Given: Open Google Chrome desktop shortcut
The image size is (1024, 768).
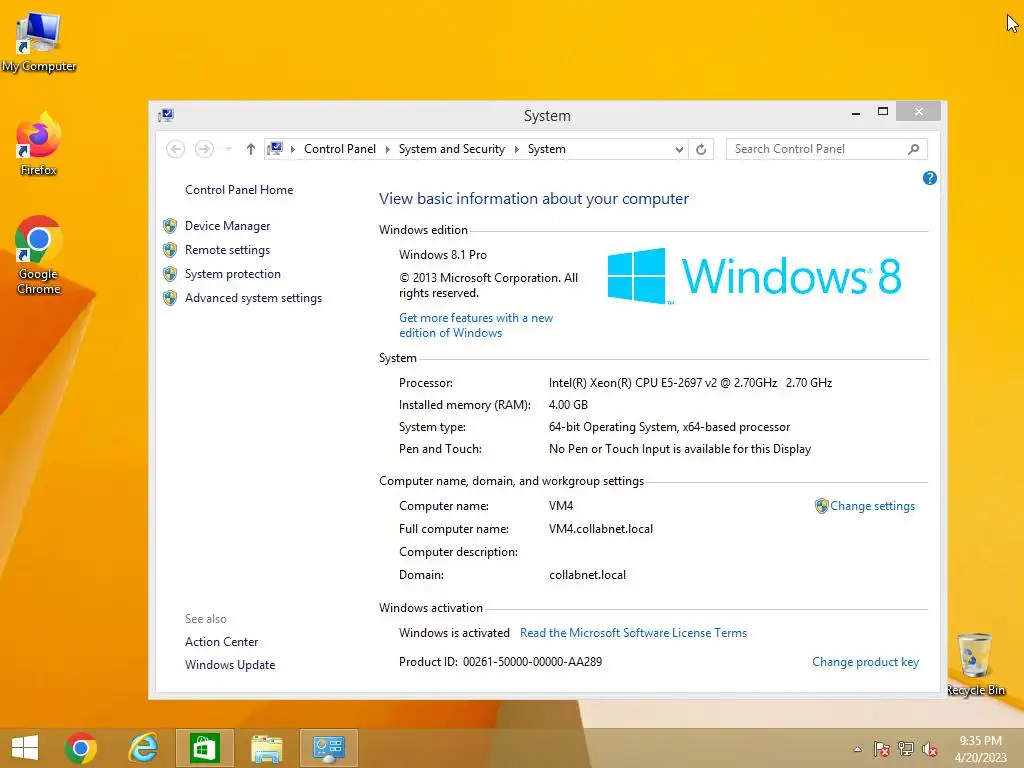Looking at the screenshot, I should [39, 255].
